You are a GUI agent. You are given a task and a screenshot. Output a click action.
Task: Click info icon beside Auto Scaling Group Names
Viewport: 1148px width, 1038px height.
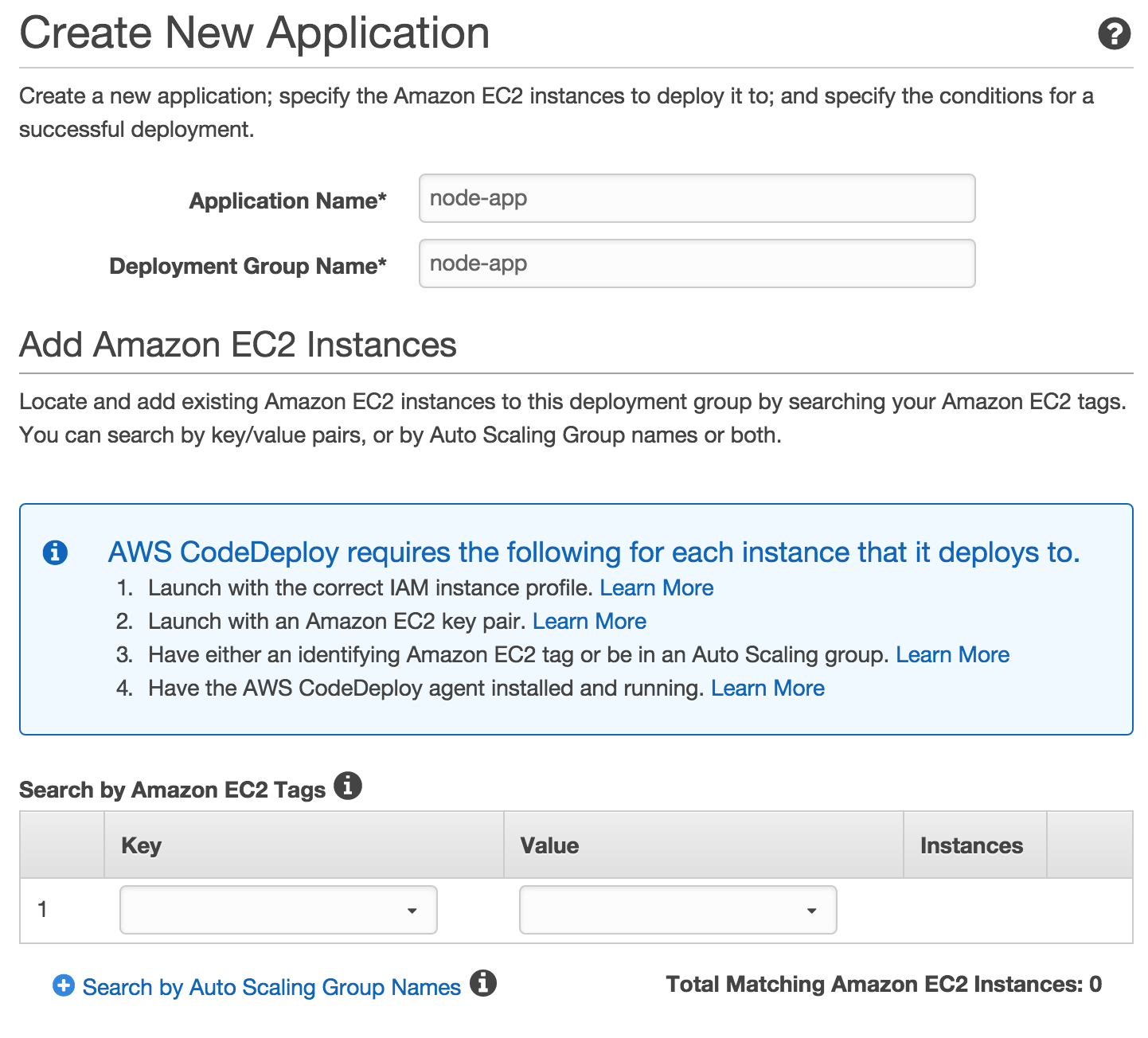483,983
